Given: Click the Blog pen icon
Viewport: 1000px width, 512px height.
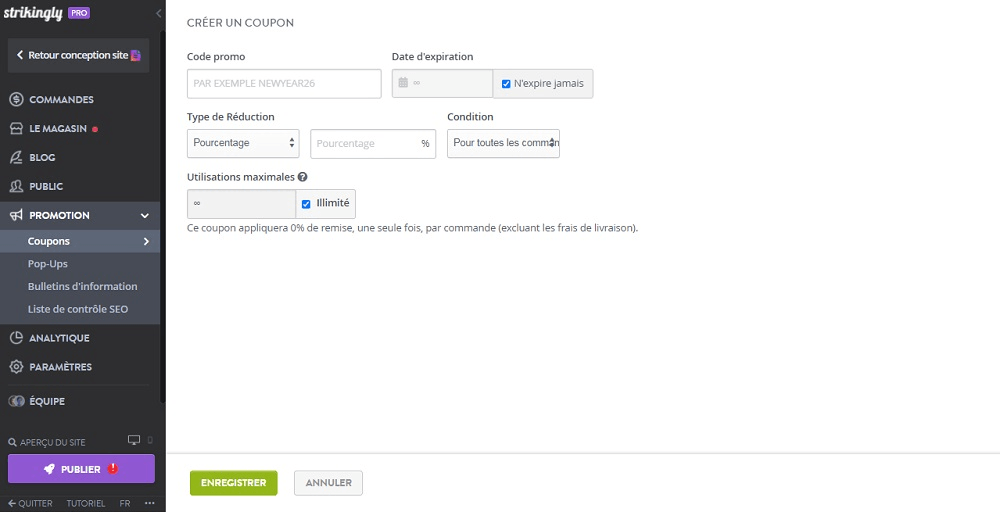Looking at the screenshot, I should point(16,158).
